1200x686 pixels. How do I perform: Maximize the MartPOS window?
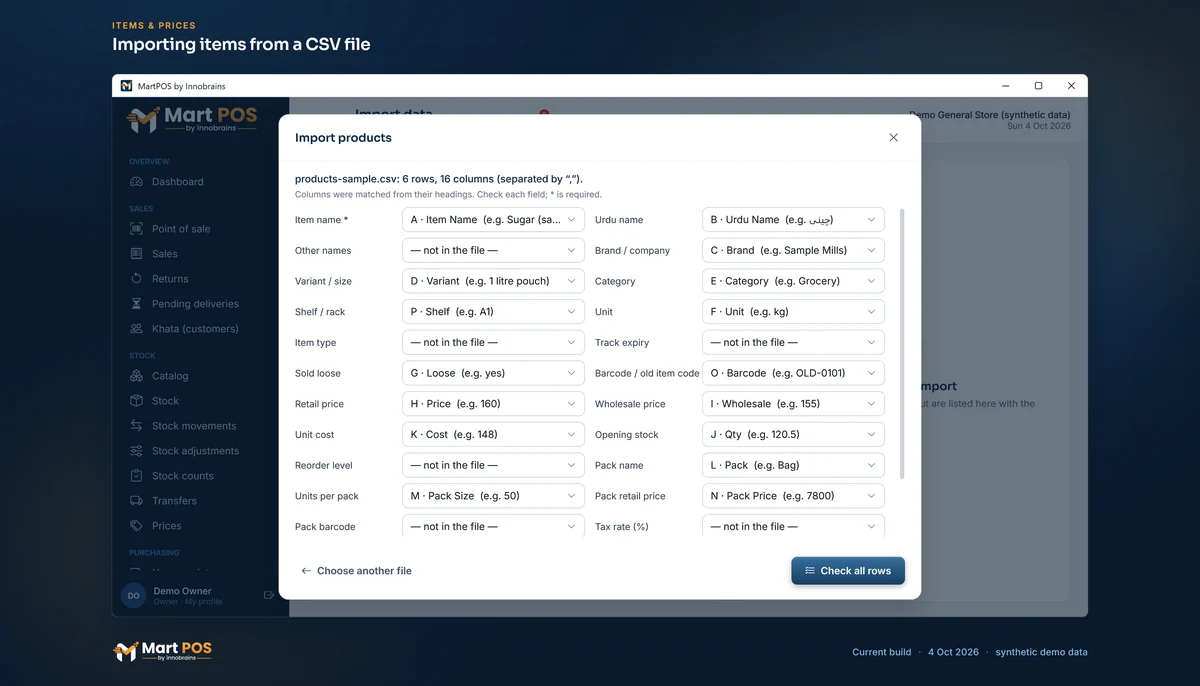[x=1038, y=86]
